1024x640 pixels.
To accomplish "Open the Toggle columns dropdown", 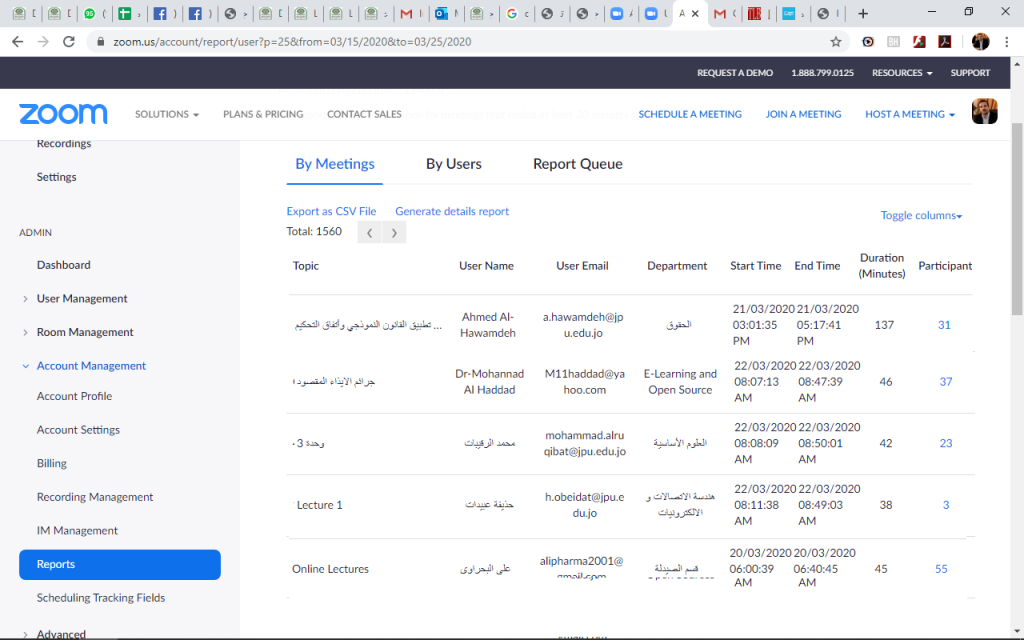I will [921, 216].
